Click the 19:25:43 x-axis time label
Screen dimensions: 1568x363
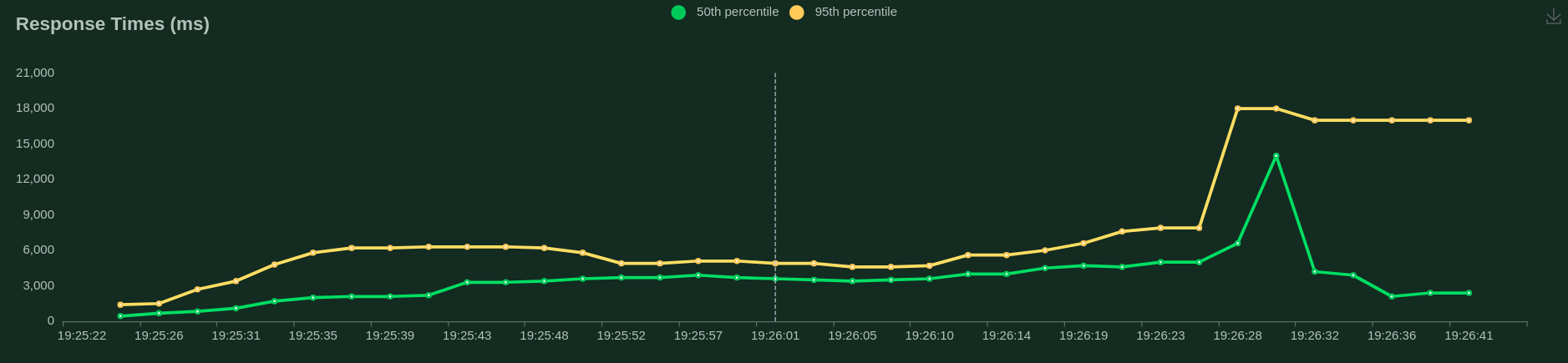tap(467, 335)
